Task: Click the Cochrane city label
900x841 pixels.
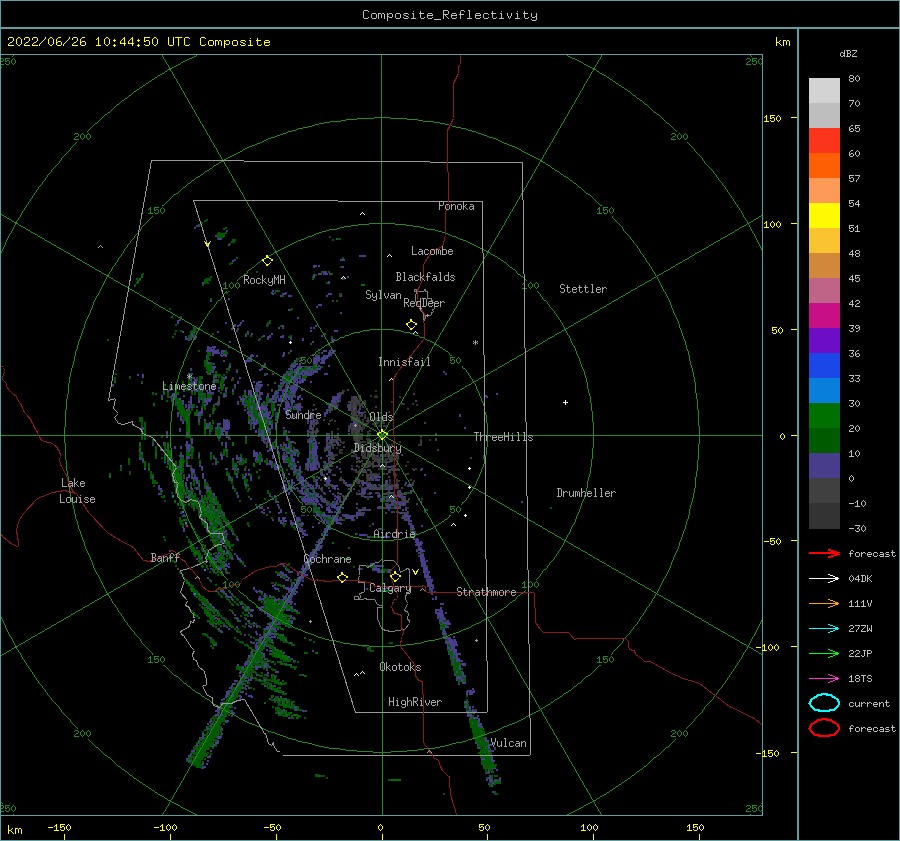Action: click(x=327, y=559)
